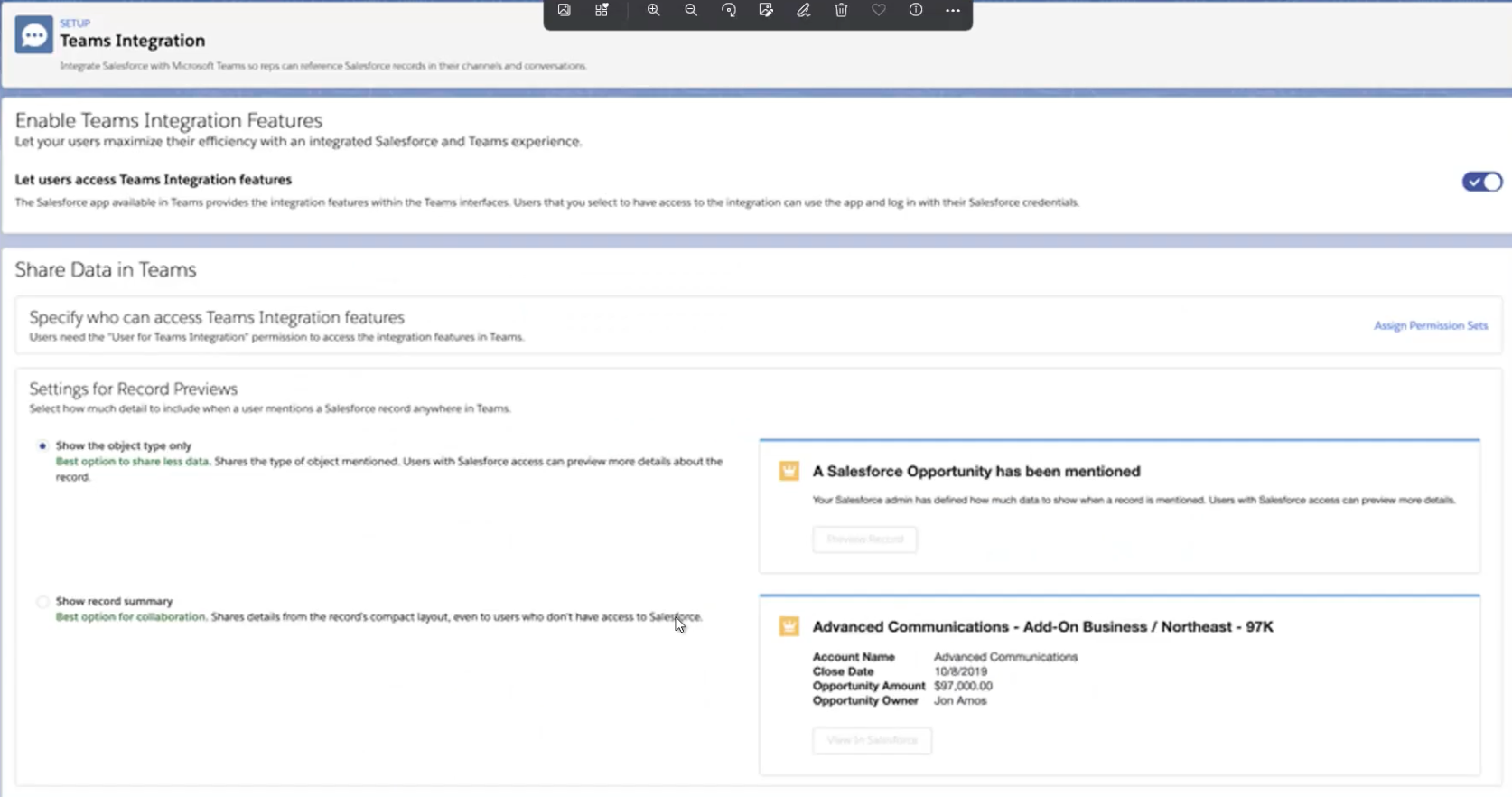This screenshot has width=1512, height=797.
Task: Mark as favorite with the heart icon
Action: pos(879,10)
